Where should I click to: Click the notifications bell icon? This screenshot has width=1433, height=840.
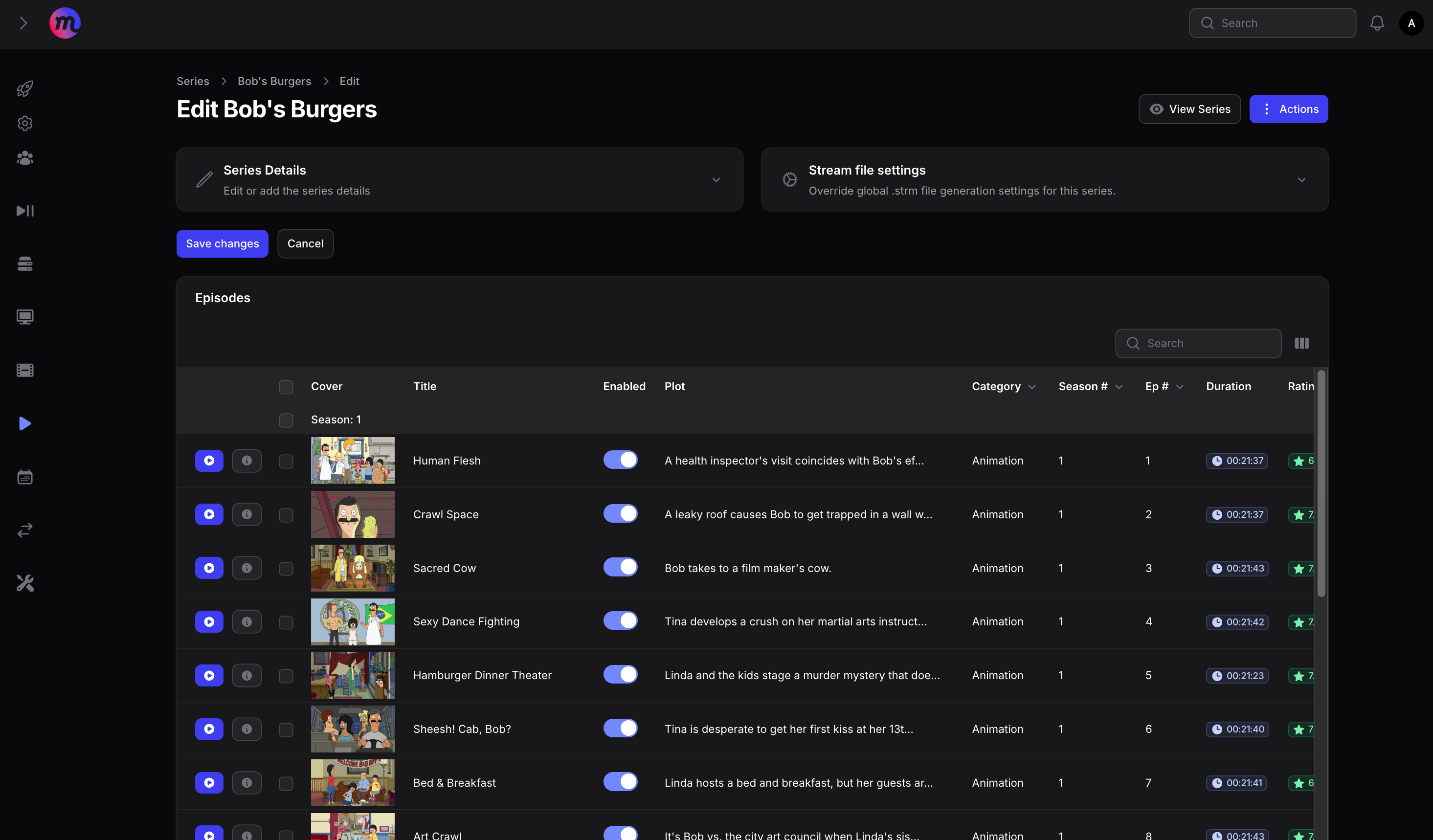click(x=1377, y=23)
